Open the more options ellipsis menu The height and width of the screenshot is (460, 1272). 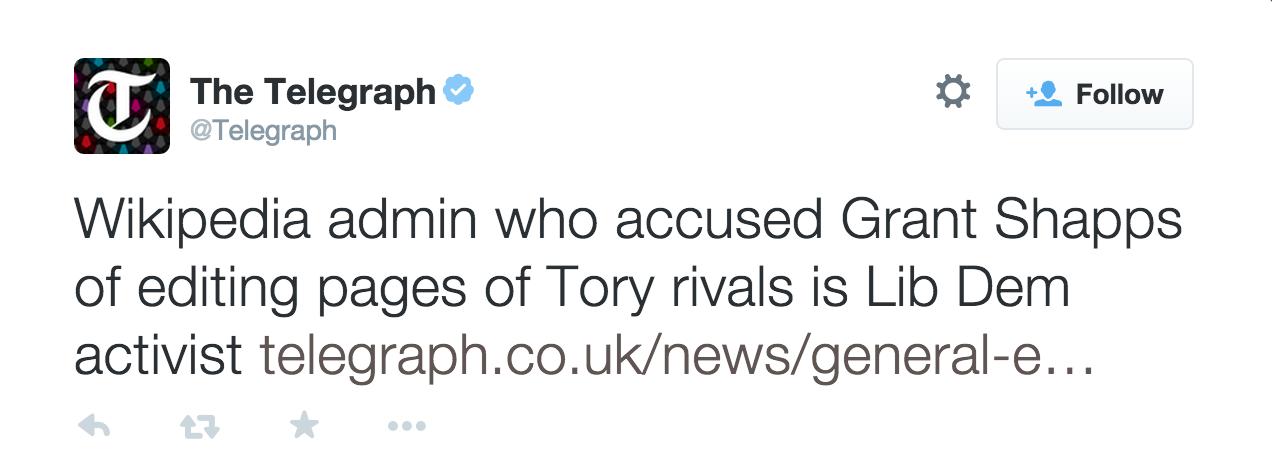tap(406, 427)
